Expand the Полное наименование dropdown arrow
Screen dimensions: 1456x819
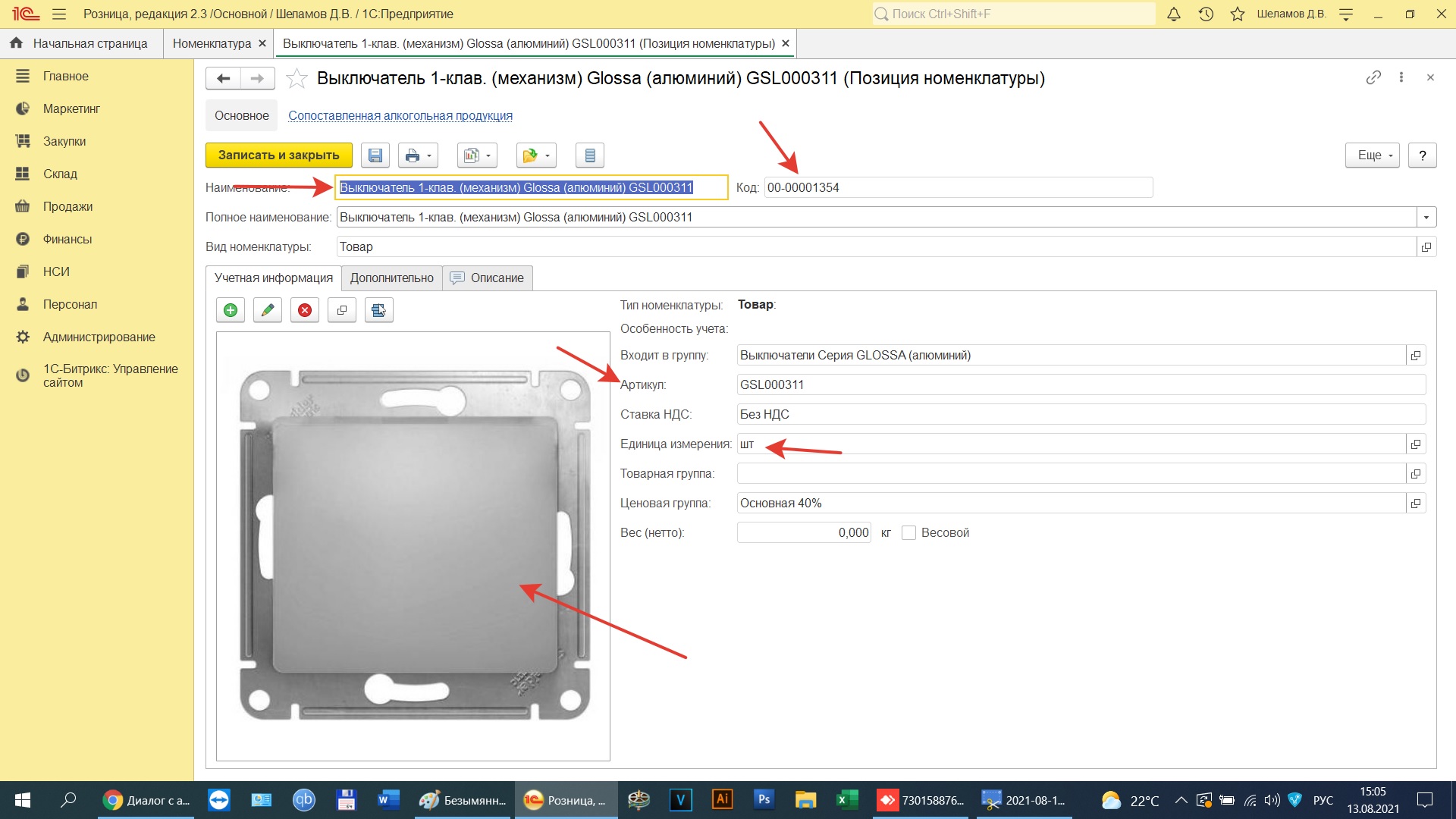pyautogui.click(x=1426, y=218)
